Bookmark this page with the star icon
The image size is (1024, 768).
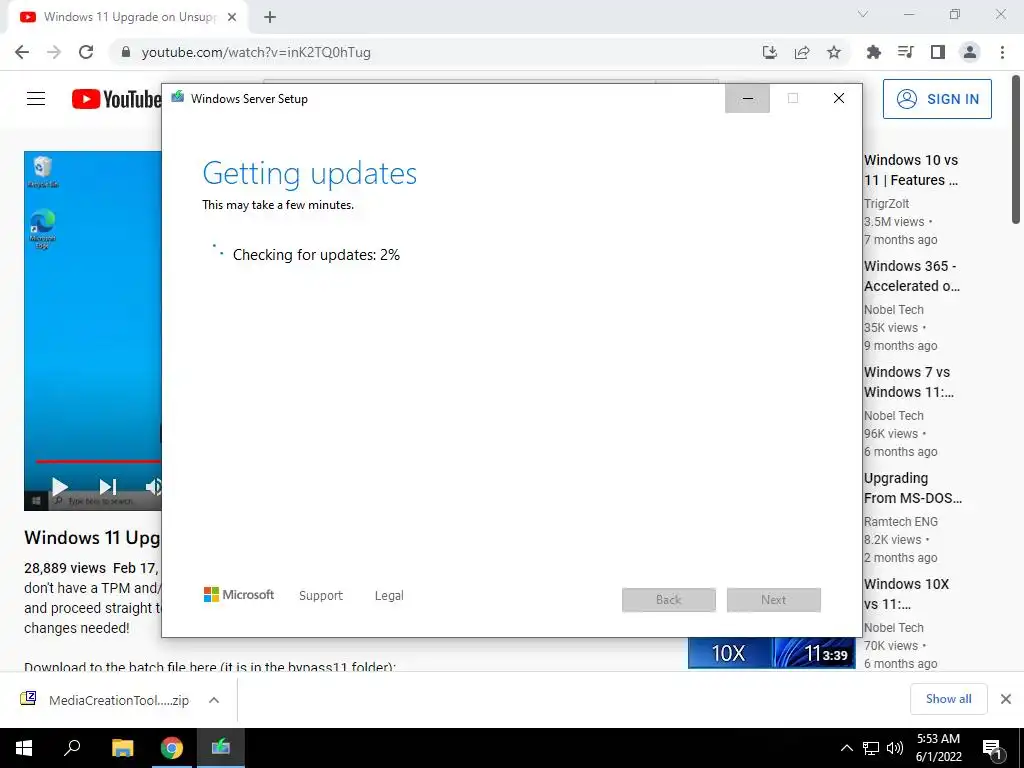click(x=834, y=52)
